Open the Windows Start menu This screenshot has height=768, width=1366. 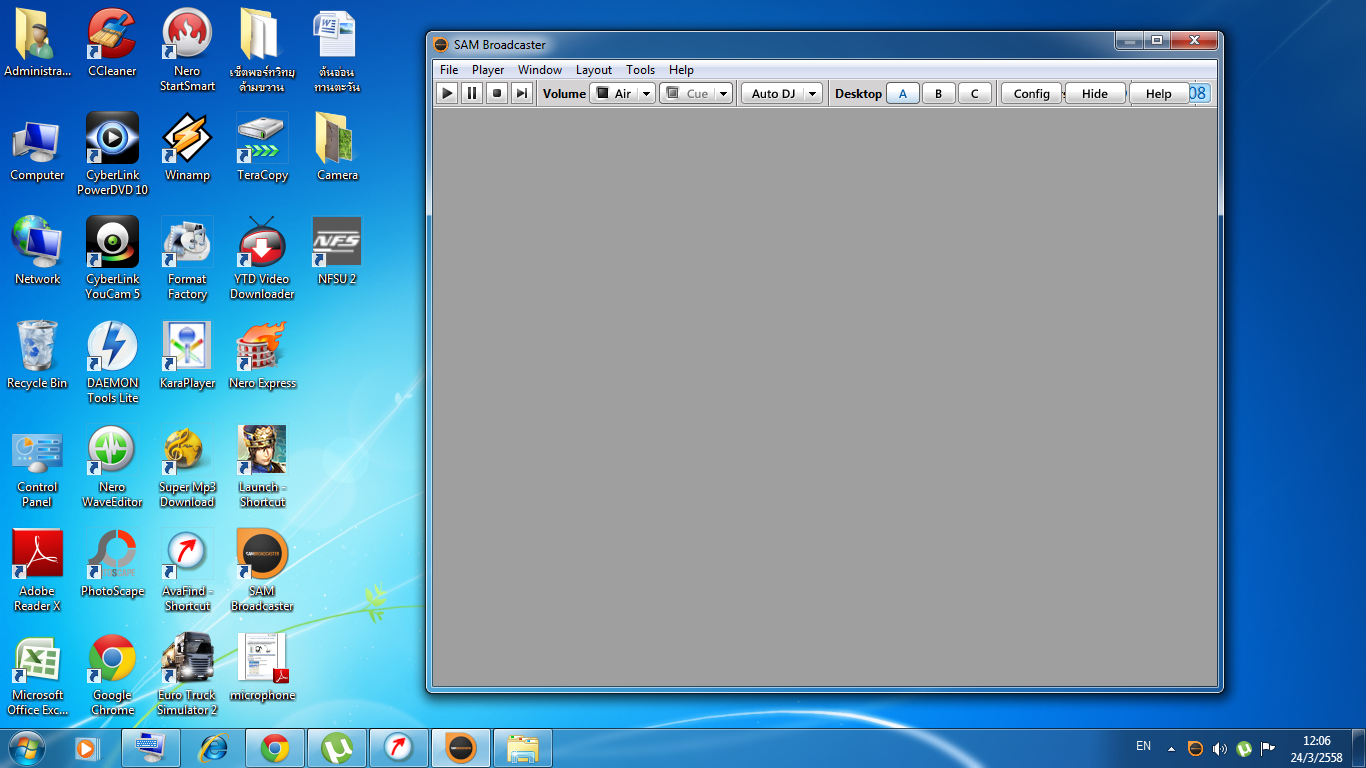27,748
